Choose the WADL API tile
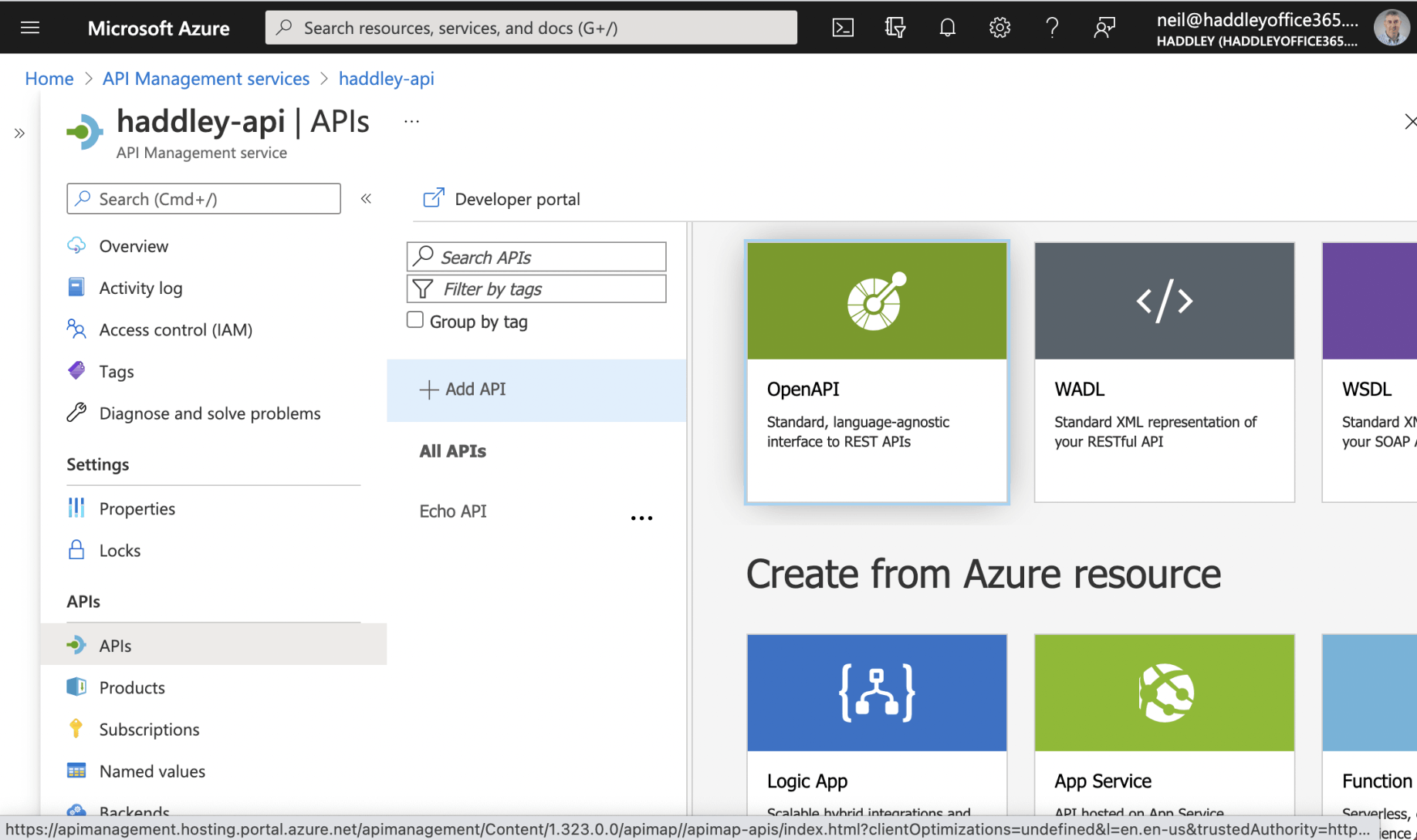1417x840 pixels. point(1164,372)
